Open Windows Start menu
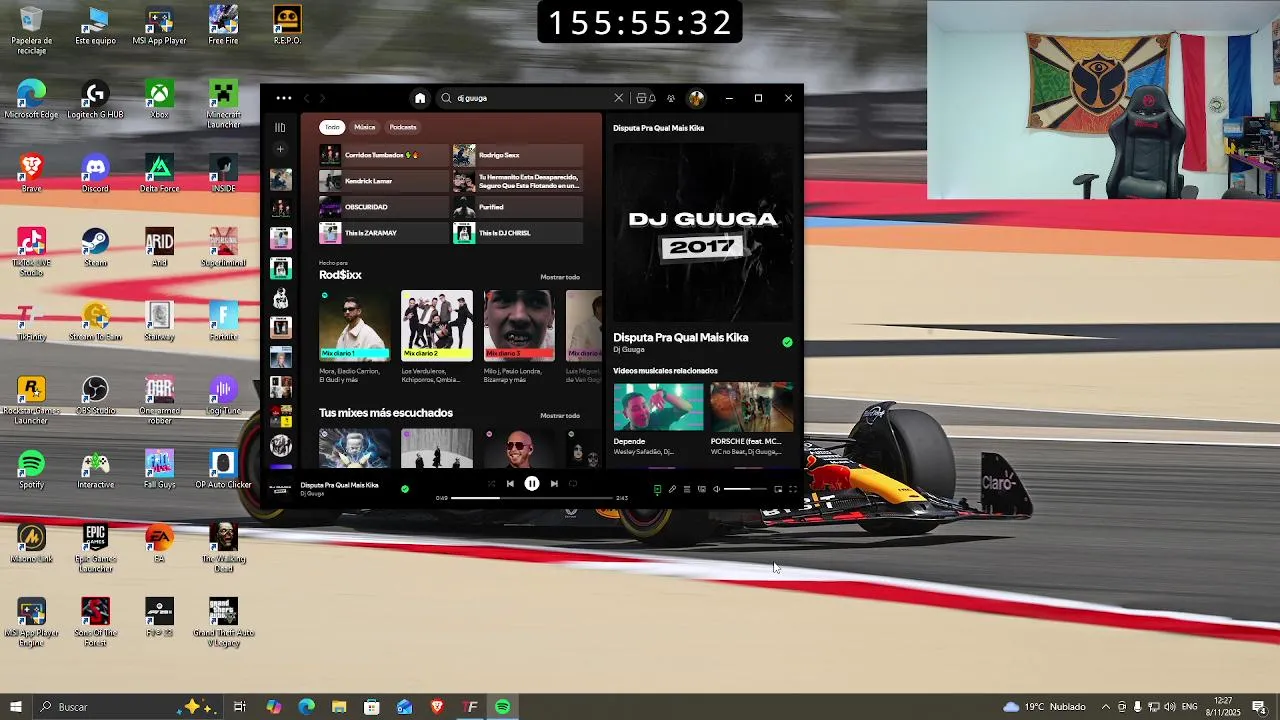 pyautogui.click(x=15, y=707)
